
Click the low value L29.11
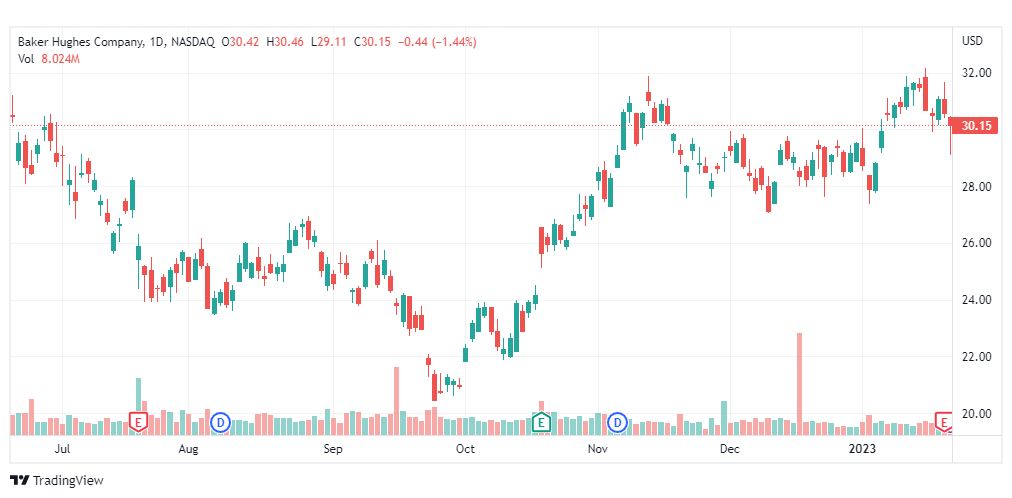[x=329, y=42]
